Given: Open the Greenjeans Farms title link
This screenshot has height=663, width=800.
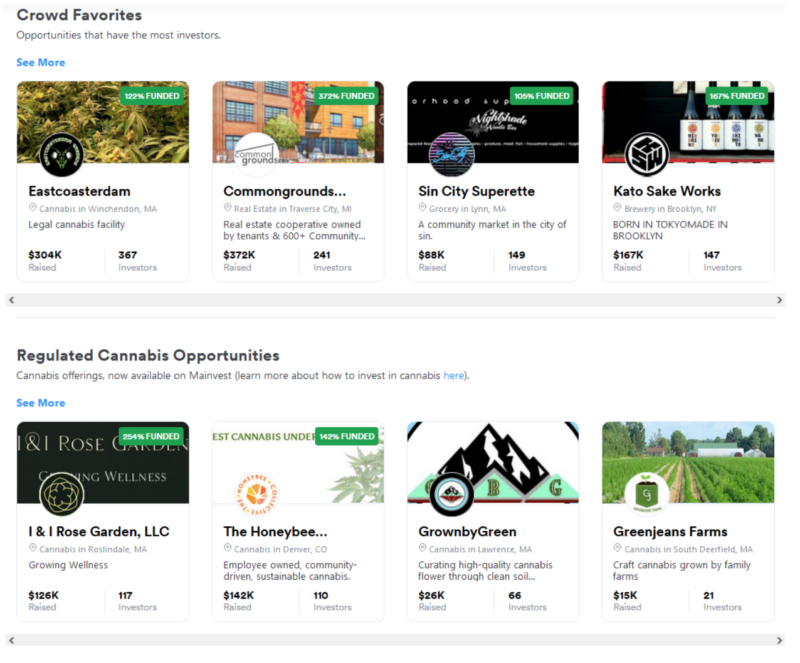Looking at the screenshot, I should tap(670, 532).
